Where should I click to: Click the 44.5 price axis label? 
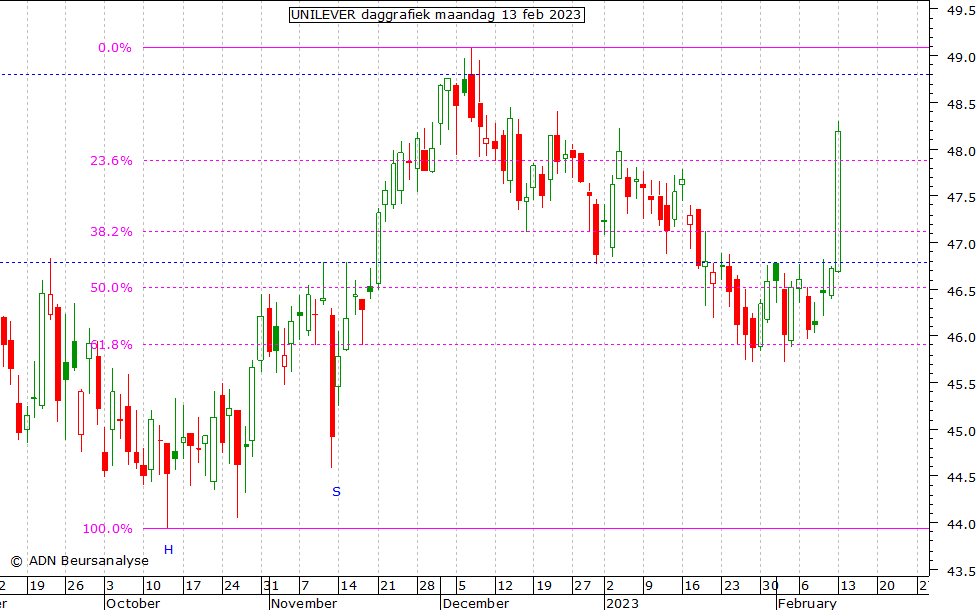961,478
